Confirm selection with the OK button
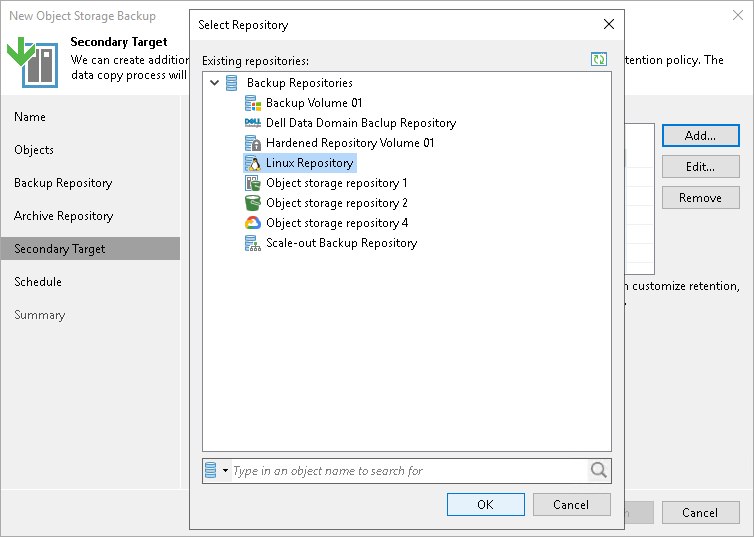754x537 pixels. [486, 504]
